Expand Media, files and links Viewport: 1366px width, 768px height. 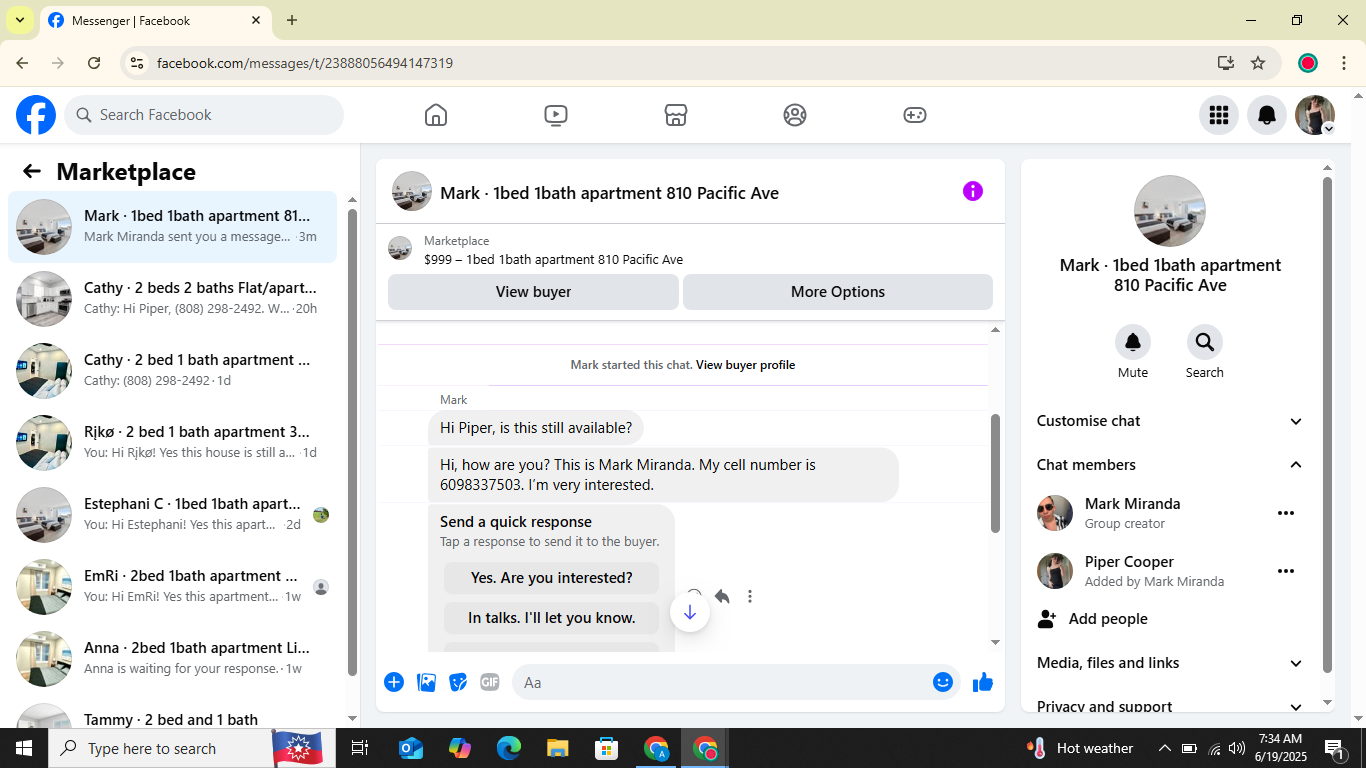pyautogui.click(x=1170, y=663)
